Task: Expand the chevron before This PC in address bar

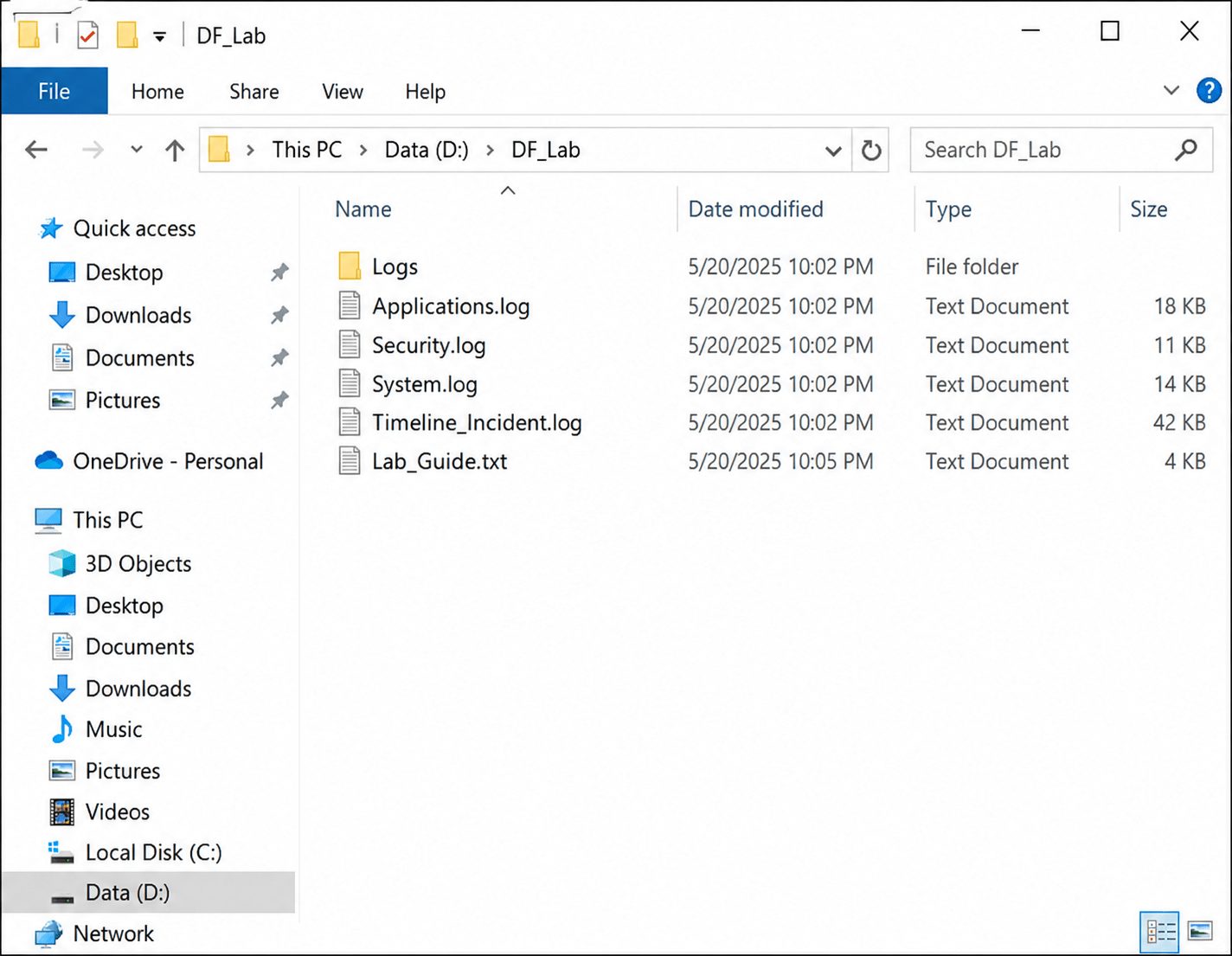Action: [250, 151]
